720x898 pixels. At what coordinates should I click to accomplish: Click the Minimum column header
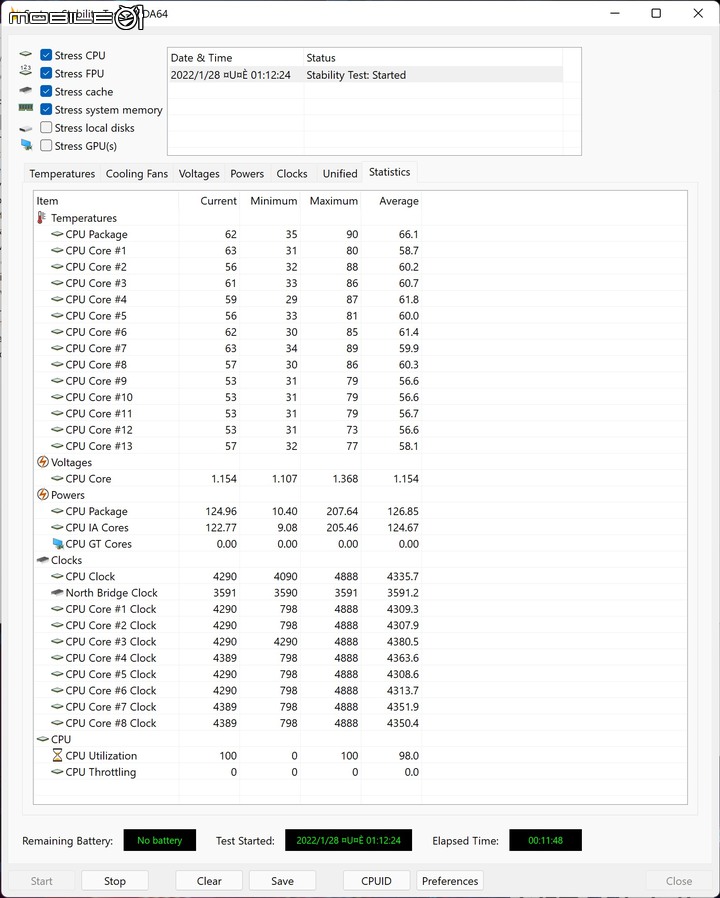coord(270,200)
